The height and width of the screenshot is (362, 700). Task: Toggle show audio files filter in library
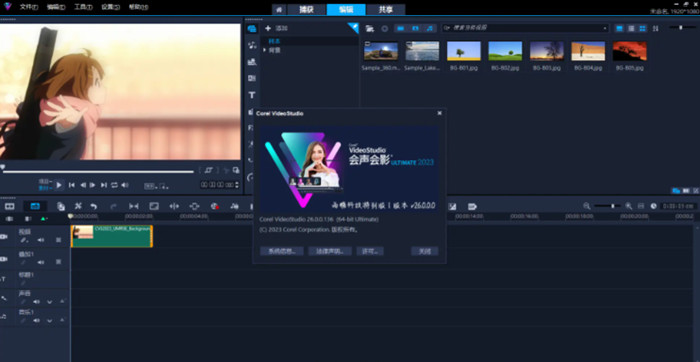click(429, 28)
